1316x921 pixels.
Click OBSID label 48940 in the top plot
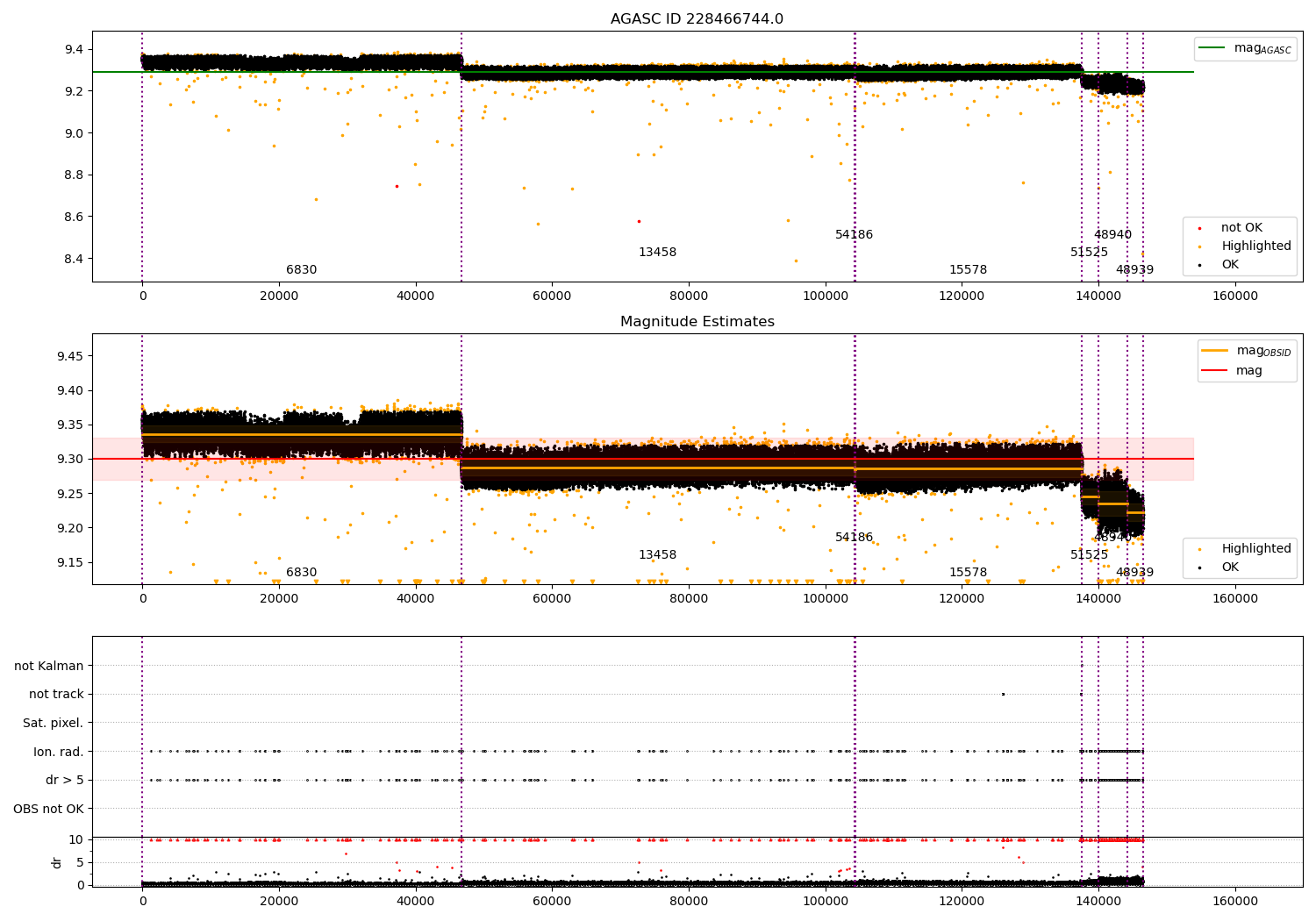coord(1112,235)
